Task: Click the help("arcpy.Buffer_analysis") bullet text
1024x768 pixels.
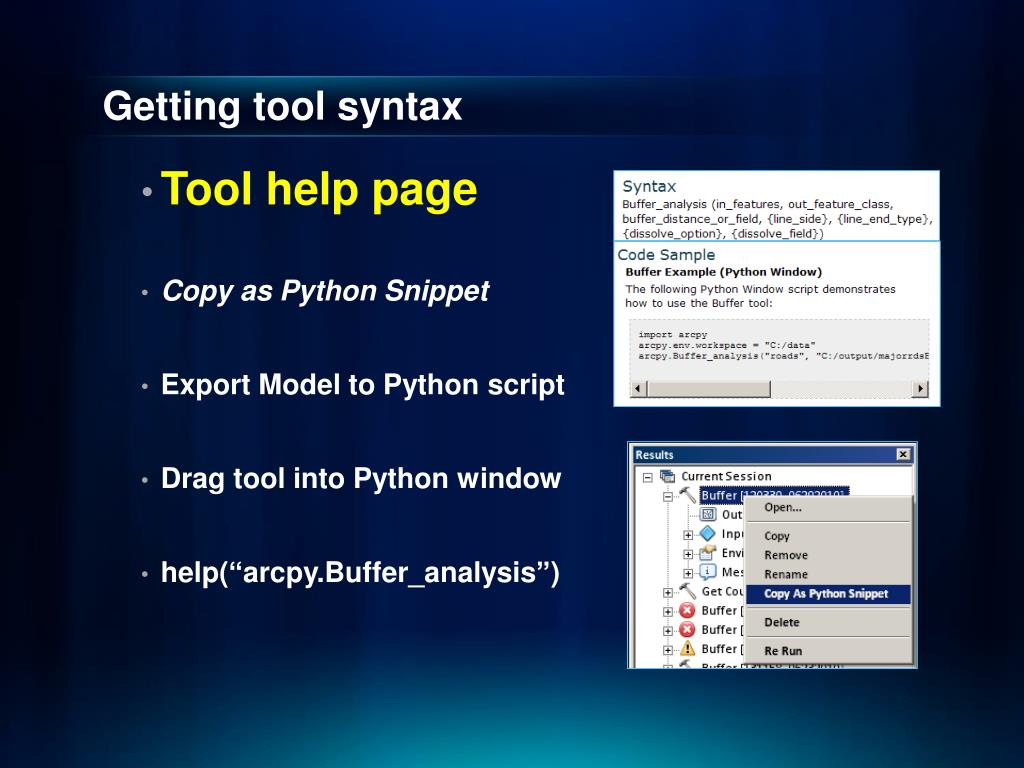Action: (360, 573)
